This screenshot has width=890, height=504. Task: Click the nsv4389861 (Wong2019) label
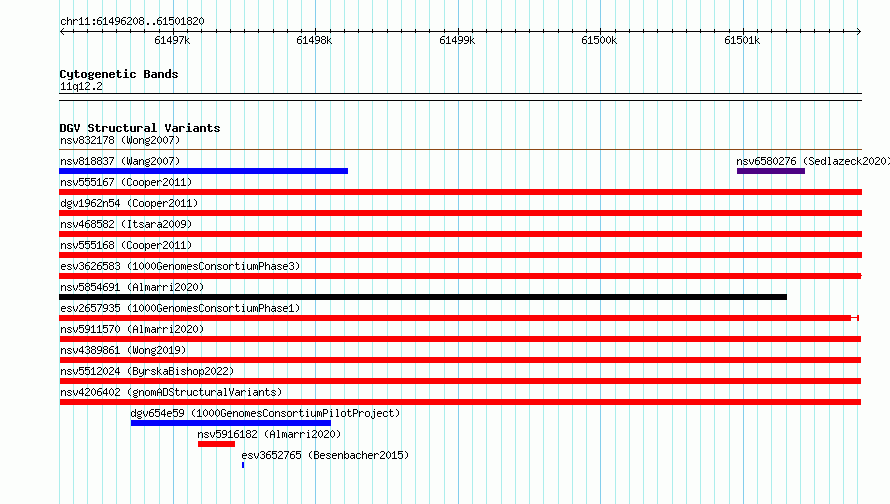[x=123, y=350]
